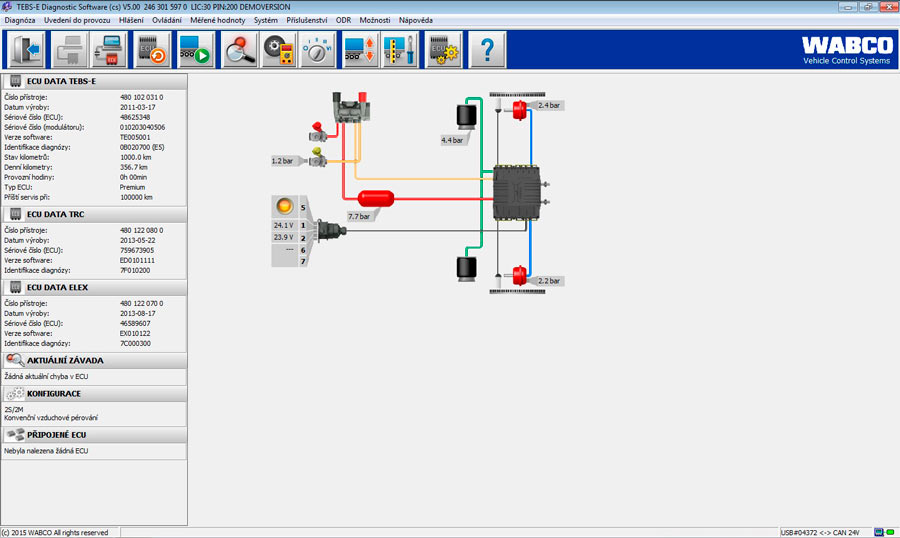Click the 2.2 bar brake pressure label
The height and width of the screenshot is (538, 900).
[549, 281]
